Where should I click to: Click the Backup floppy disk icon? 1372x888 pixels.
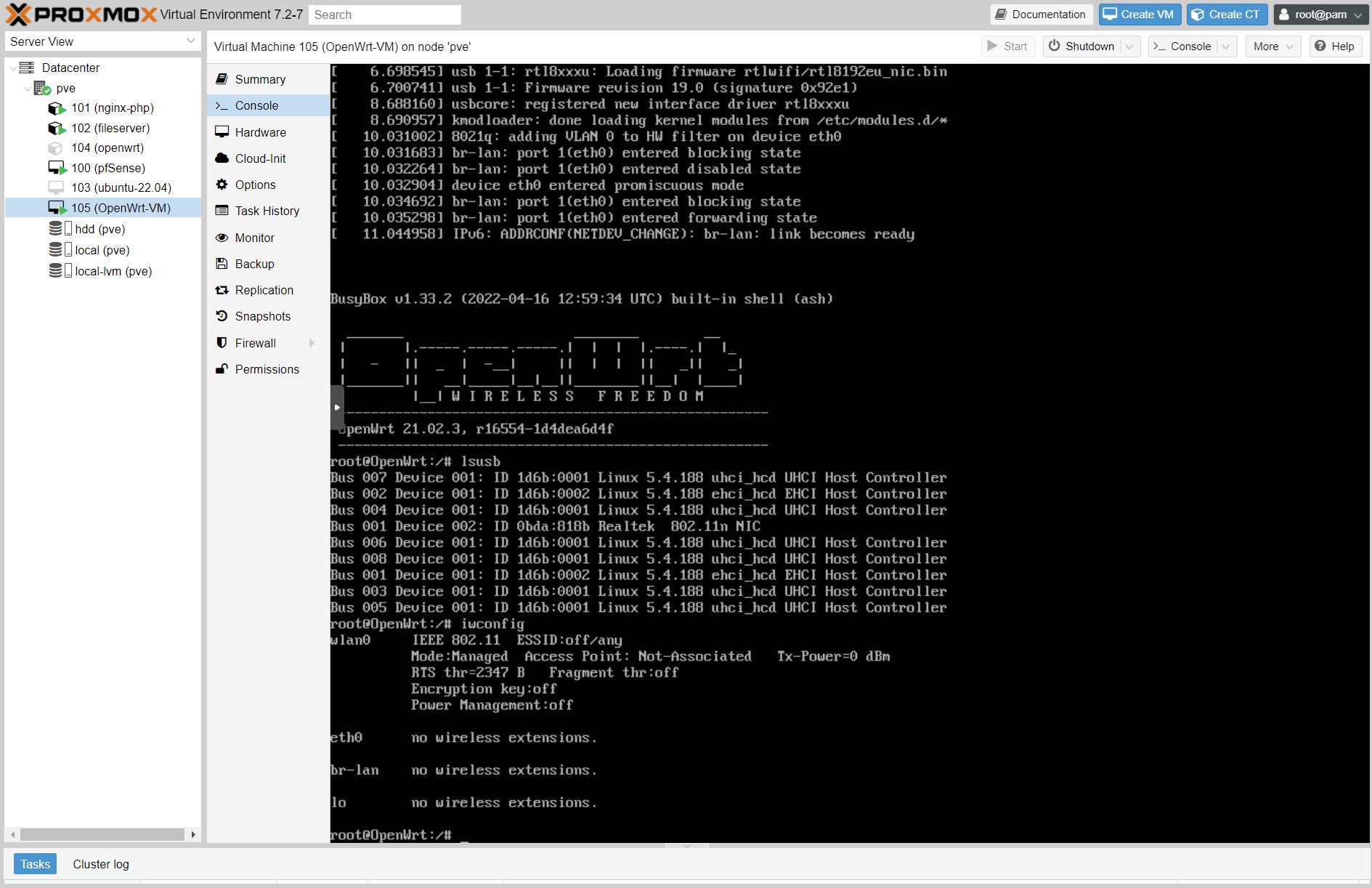coord(222,264)
